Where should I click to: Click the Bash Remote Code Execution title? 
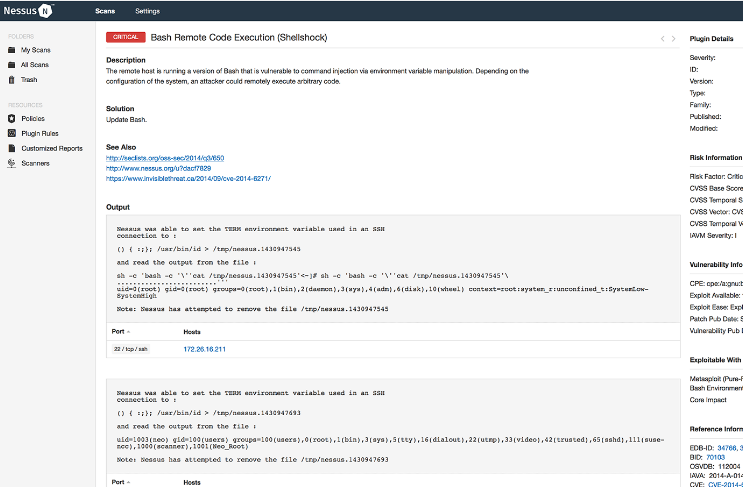click(239, 37)
